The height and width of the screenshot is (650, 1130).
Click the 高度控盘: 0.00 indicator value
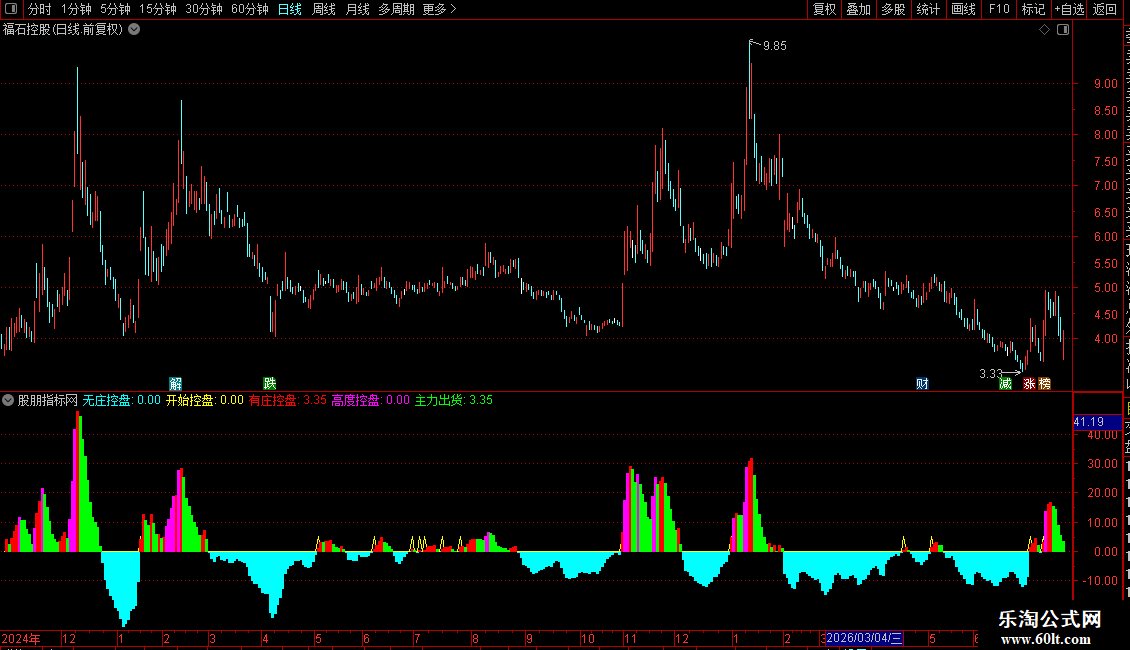(x=370, y=400)
